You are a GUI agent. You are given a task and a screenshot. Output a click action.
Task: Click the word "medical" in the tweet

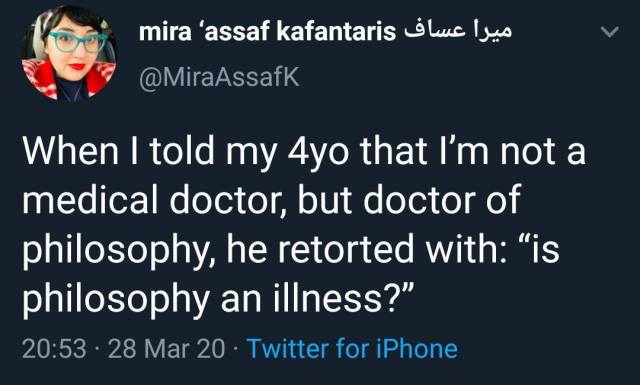click(x=90, y=200)
